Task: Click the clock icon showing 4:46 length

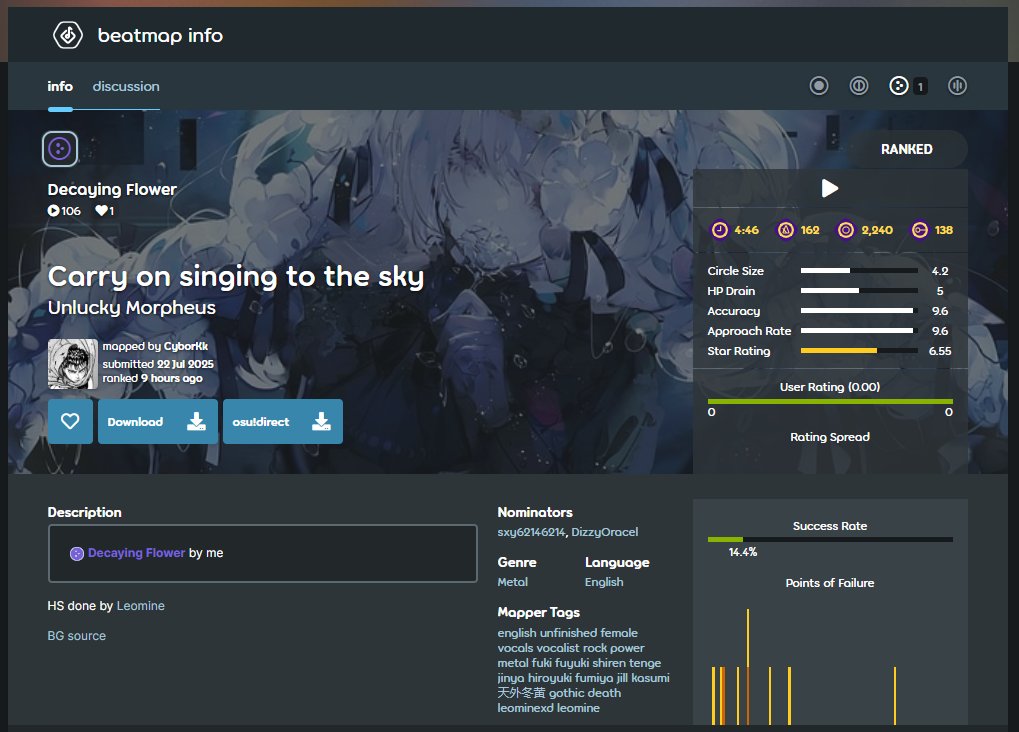Action: [723, 229]
